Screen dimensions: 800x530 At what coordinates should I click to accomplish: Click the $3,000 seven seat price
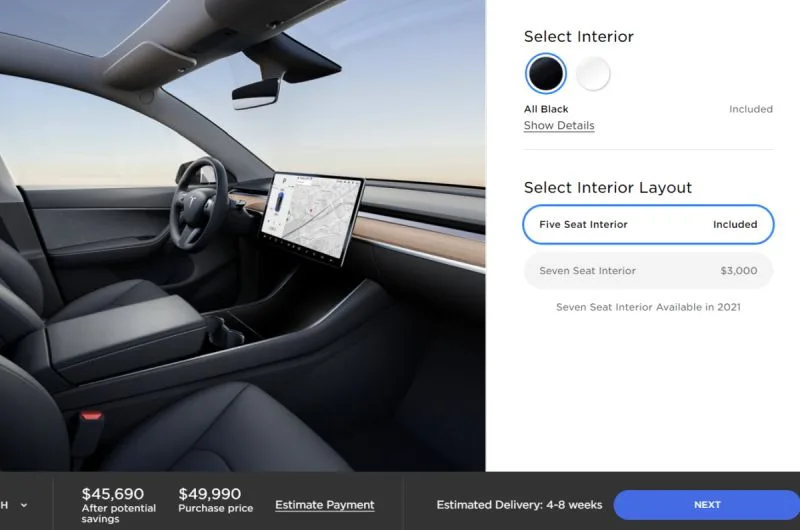(x=738, y=271)
